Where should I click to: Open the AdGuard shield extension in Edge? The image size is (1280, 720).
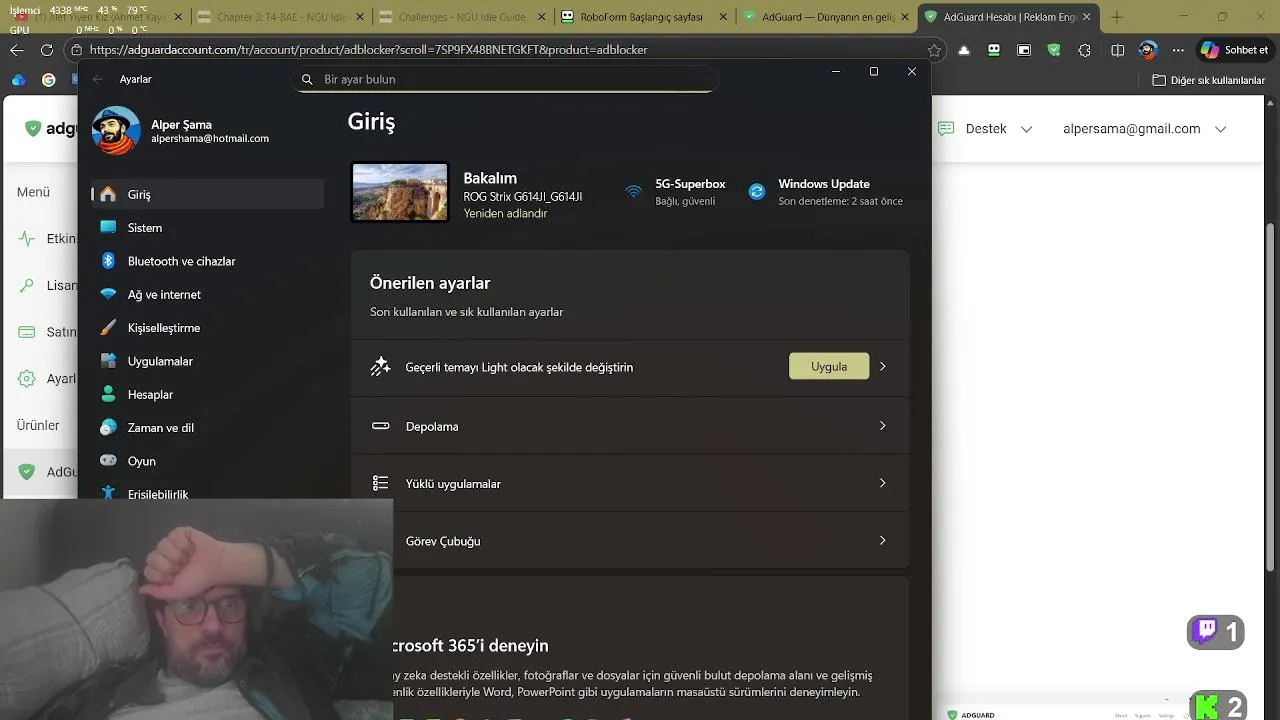click(x=1055, y=50)
